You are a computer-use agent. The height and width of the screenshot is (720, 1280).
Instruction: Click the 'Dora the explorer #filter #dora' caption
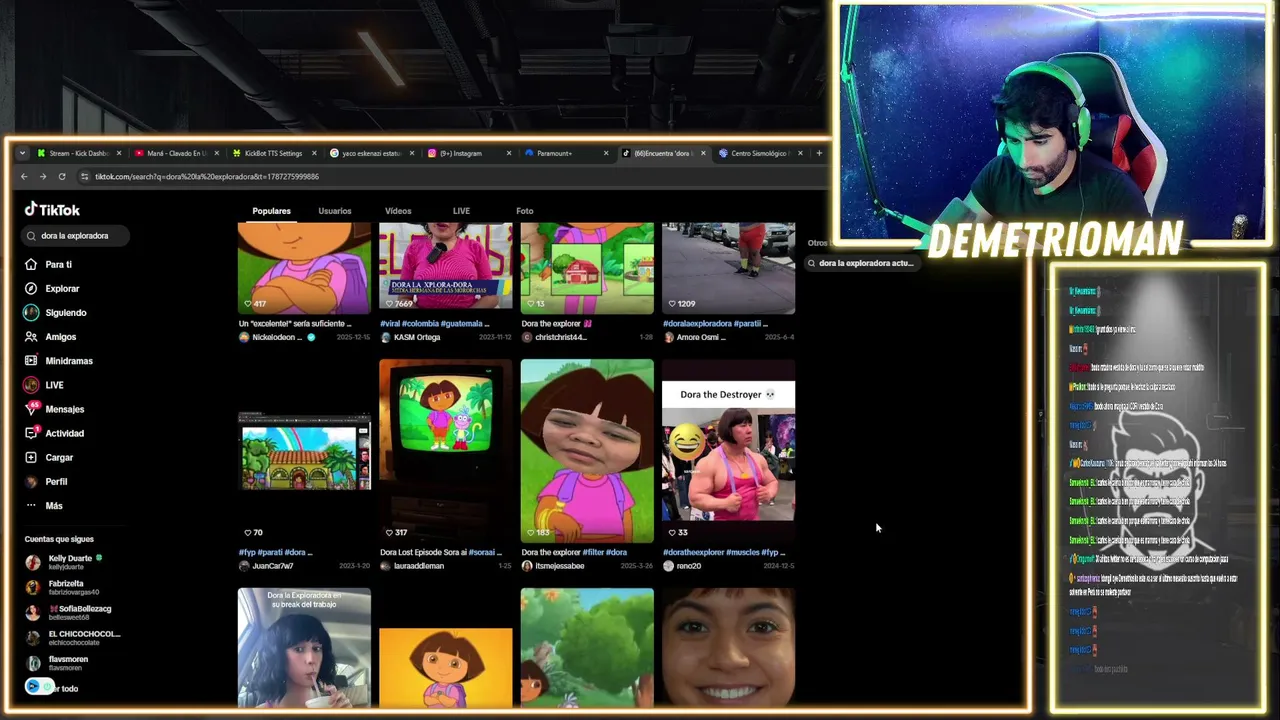click(x=574, y=552)
